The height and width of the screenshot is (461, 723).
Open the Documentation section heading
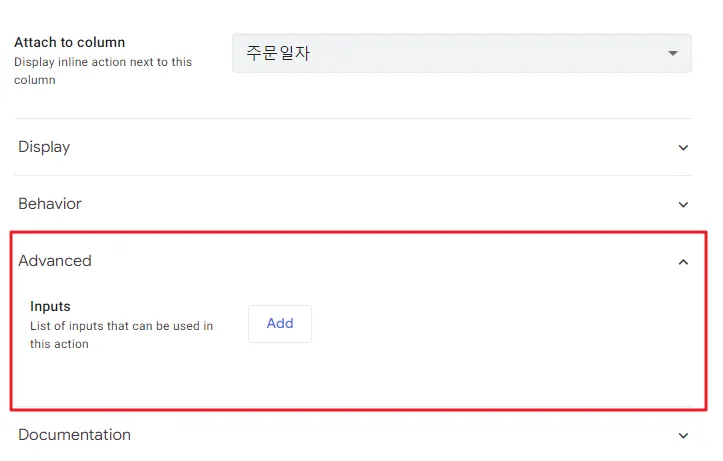point(75,435)
